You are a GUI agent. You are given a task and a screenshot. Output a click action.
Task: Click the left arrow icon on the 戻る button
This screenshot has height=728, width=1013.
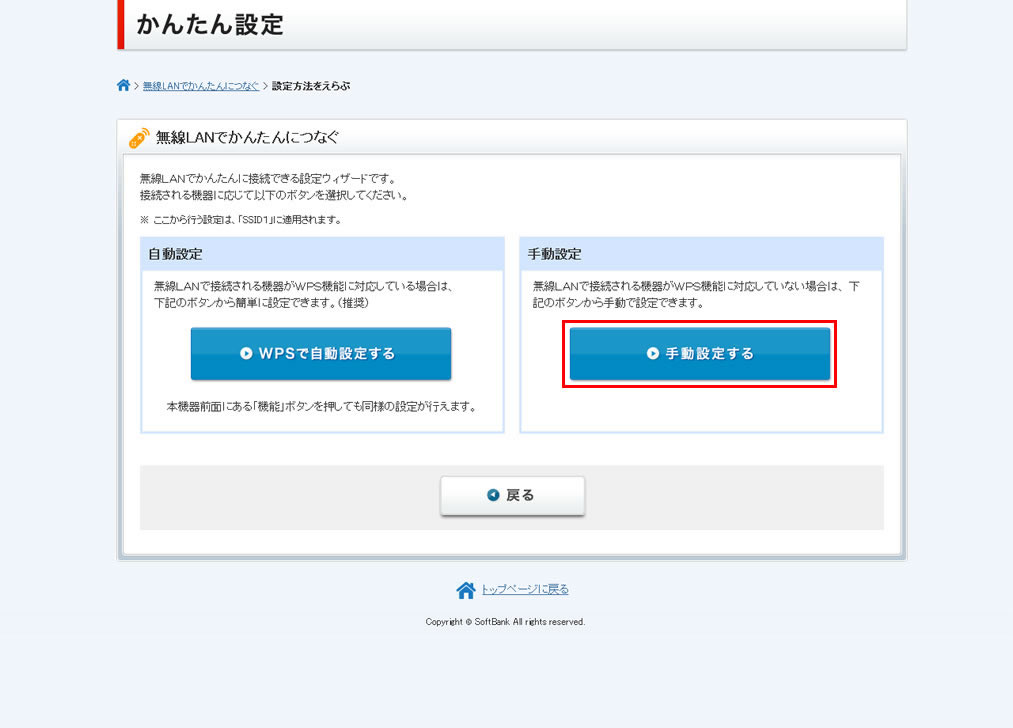click(x=493, y=496)
